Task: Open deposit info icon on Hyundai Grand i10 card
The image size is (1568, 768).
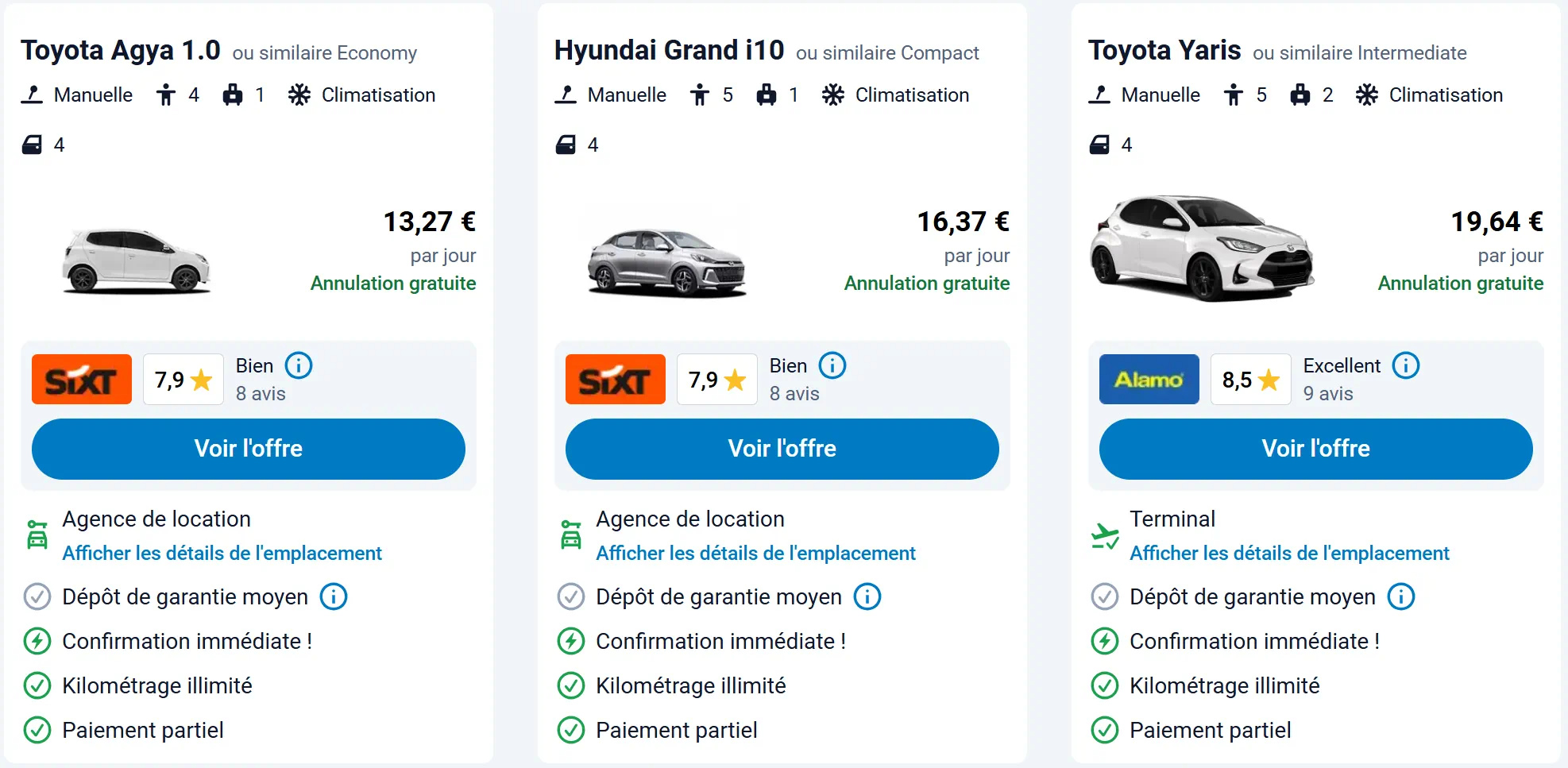Action: pyautogui.click(x=867, y=596)
